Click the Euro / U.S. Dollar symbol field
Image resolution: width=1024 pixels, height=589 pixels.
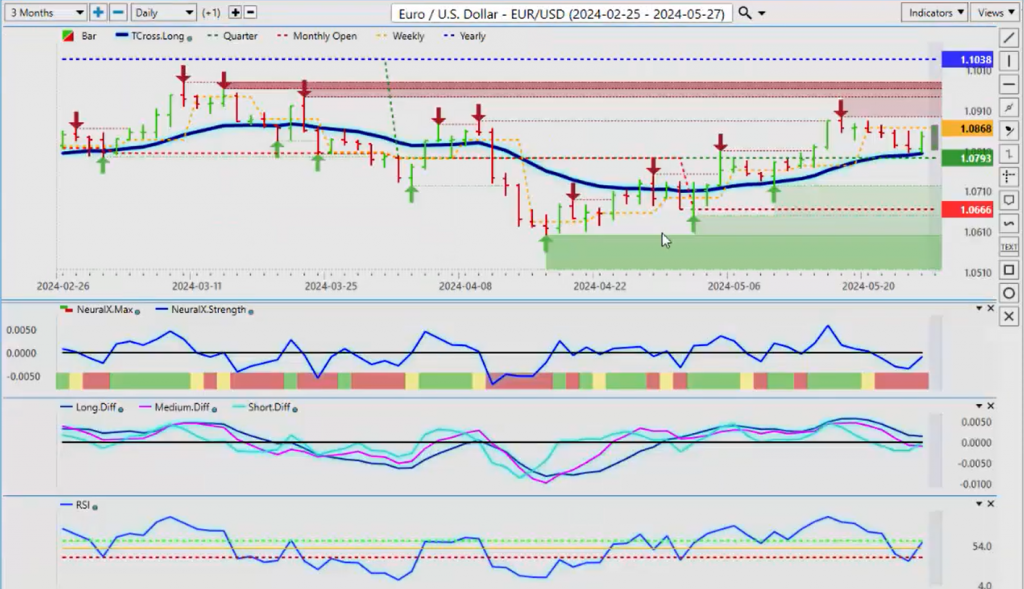[x=562, y=13]
